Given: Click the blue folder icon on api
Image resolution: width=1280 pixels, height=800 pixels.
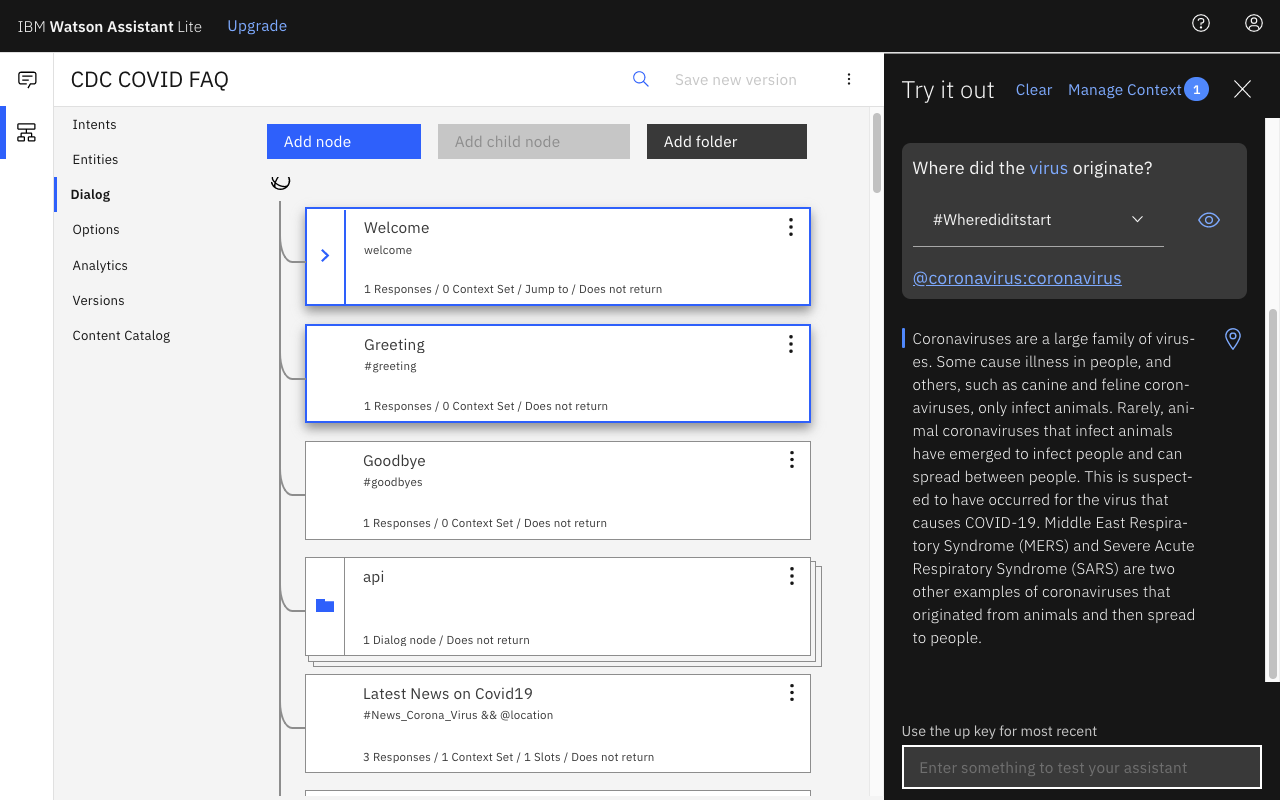Looking at the screenshot, I should 325,605.
